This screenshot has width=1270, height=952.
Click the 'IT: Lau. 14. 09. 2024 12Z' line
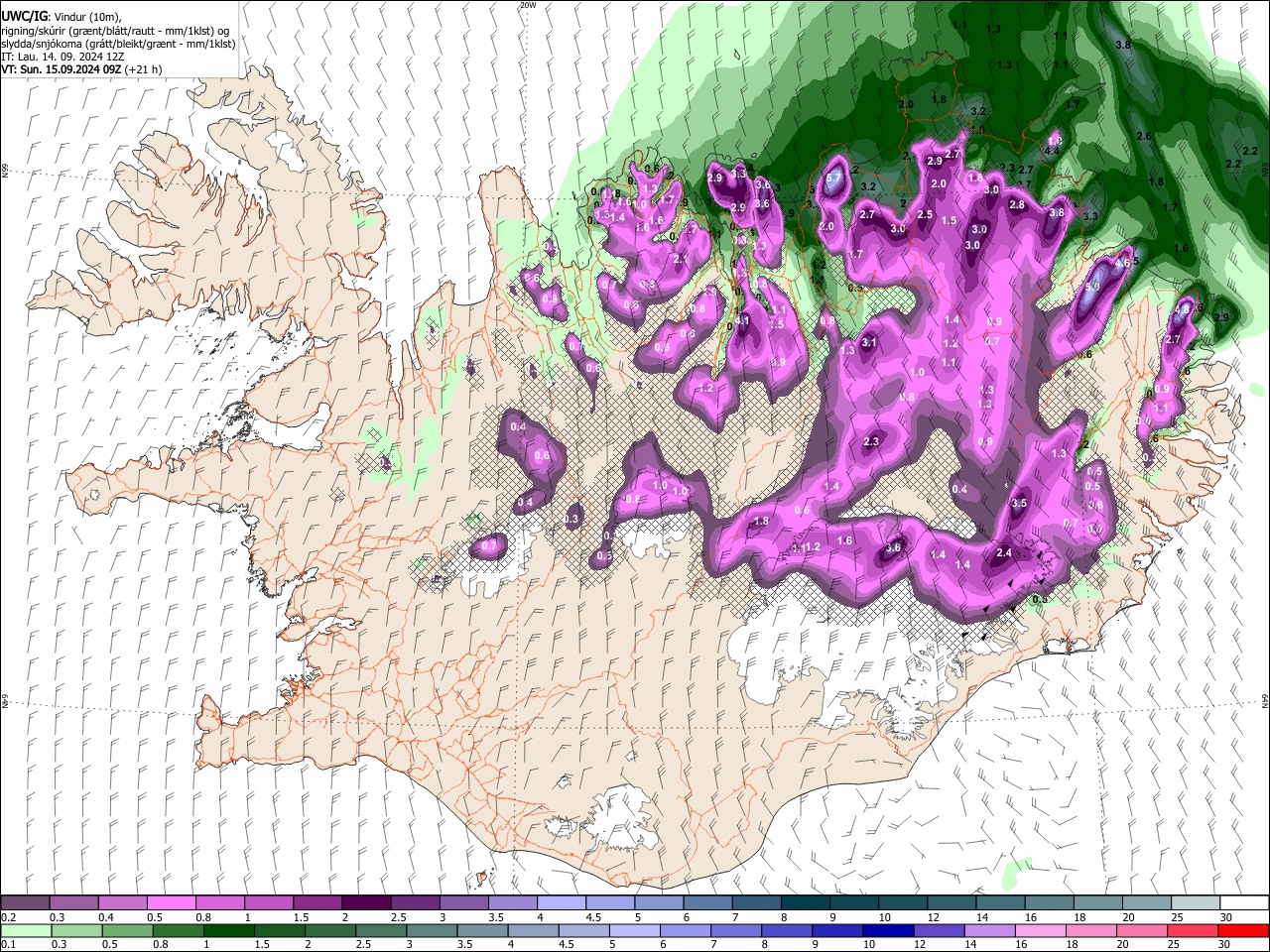(63, 57)
